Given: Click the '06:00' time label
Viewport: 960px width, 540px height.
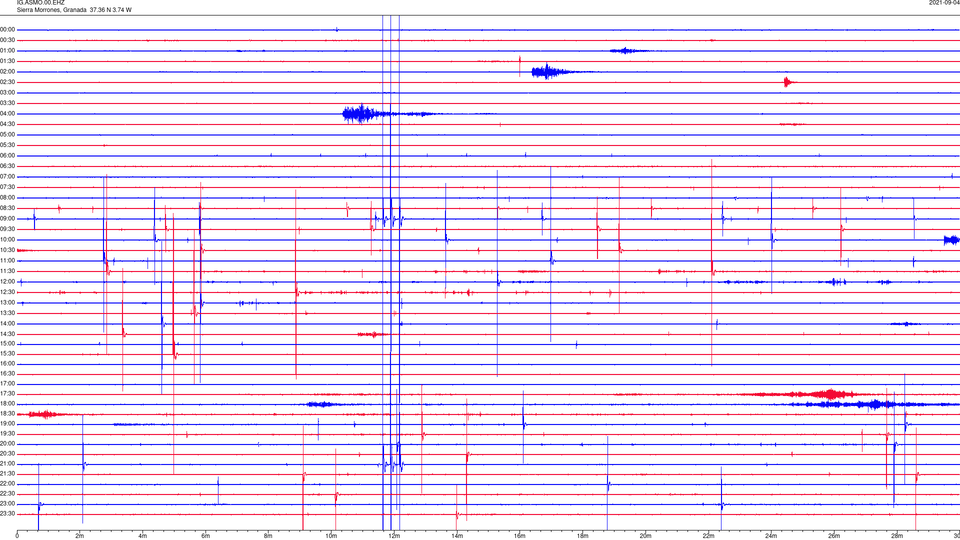Looking at the screenshot, I should pyautogui.click(x=8, y=156).
